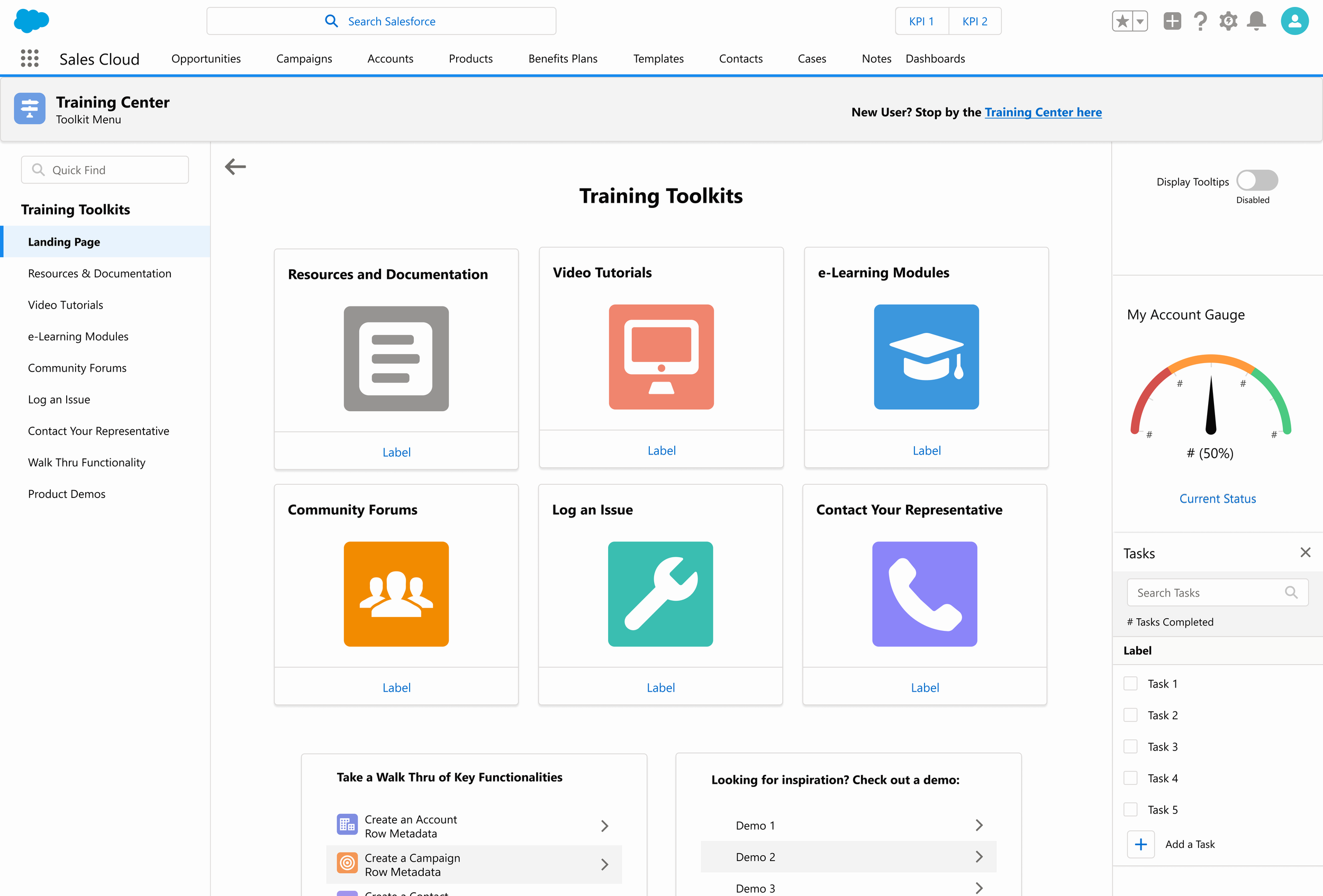
Task: Select Community Forums in the sidebar
Action: click(77, 368)
